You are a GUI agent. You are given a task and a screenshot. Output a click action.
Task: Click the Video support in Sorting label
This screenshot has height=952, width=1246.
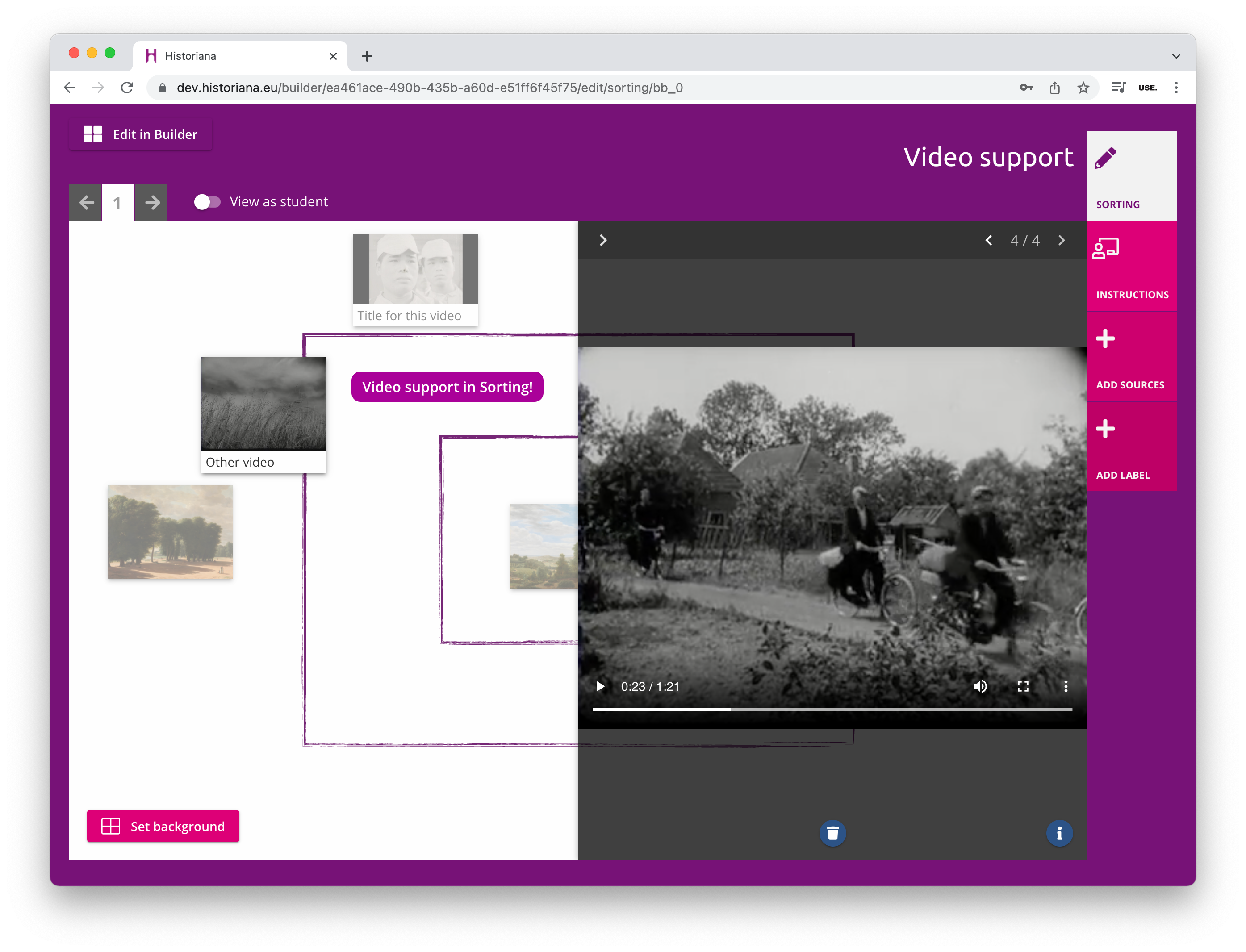click(447, 387)
